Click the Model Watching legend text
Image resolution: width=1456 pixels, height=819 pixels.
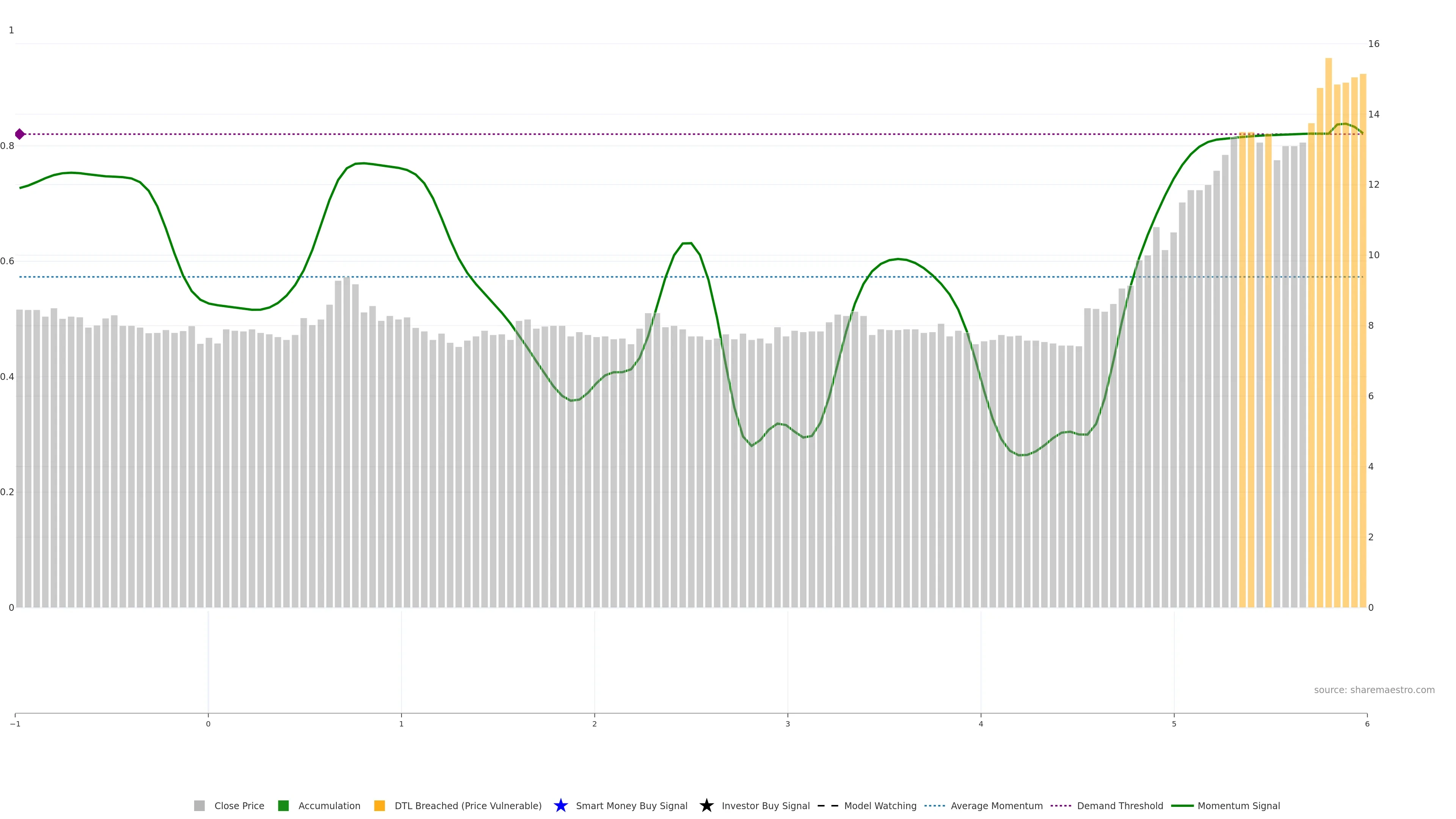(880, 805)
